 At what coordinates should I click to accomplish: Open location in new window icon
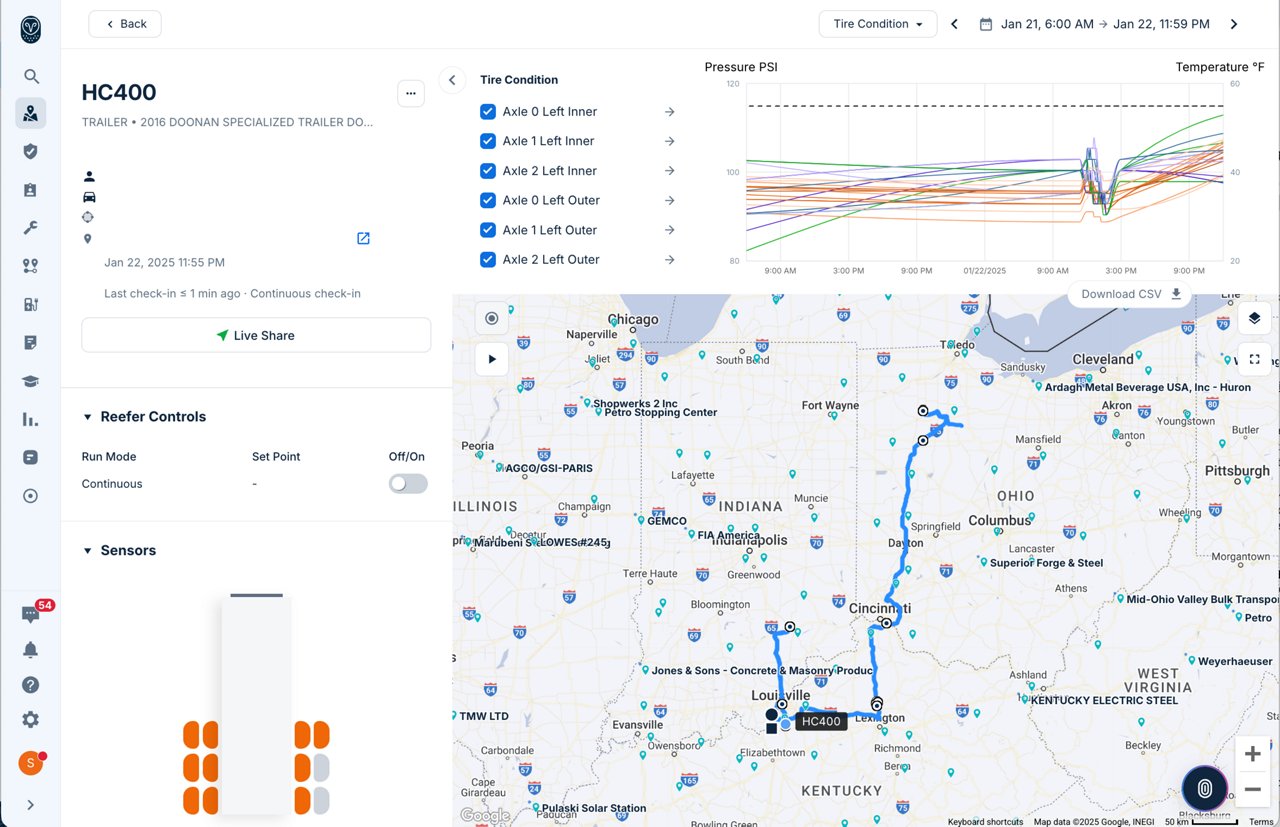pyautogui.click(x=363, y=238)
